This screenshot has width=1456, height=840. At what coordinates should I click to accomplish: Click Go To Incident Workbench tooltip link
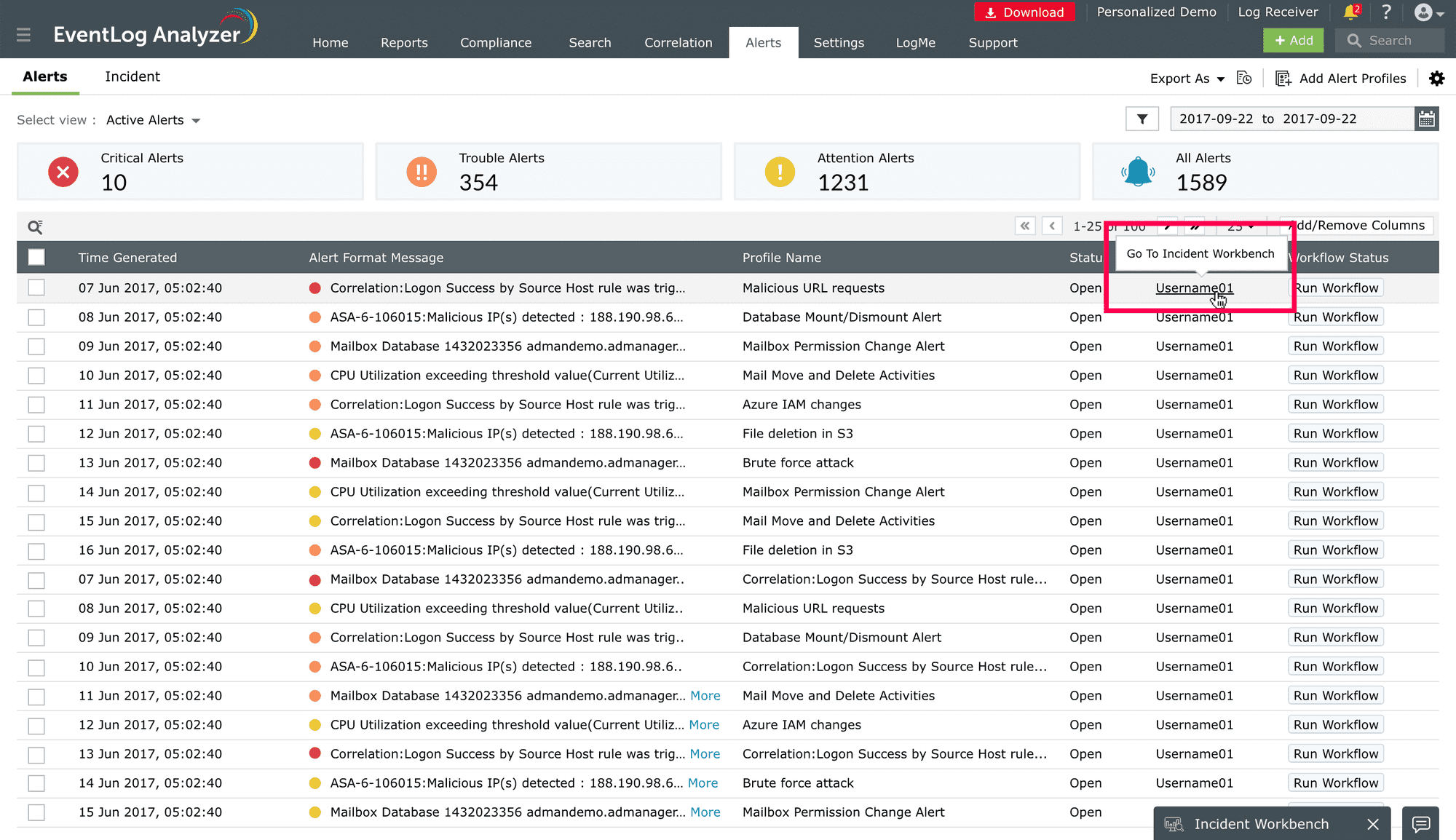tap(1200, 253)
